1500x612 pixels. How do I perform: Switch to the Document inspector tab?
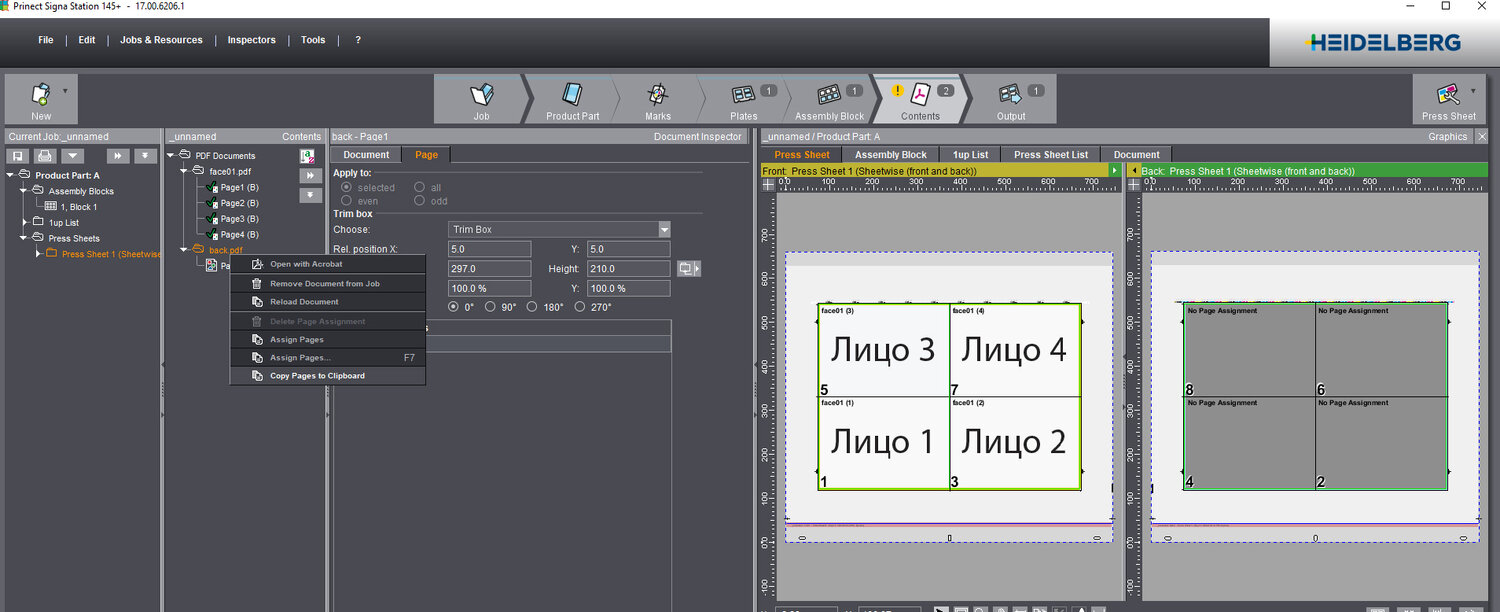click(366, 155)
